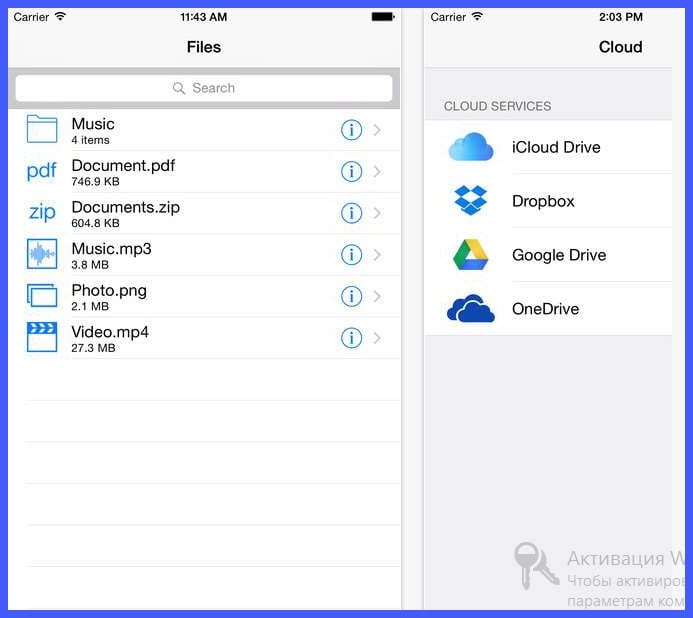Viewport: 693px width, 618px height.
Task: Click the Music.mp3 file name
Action: point(111,248)
